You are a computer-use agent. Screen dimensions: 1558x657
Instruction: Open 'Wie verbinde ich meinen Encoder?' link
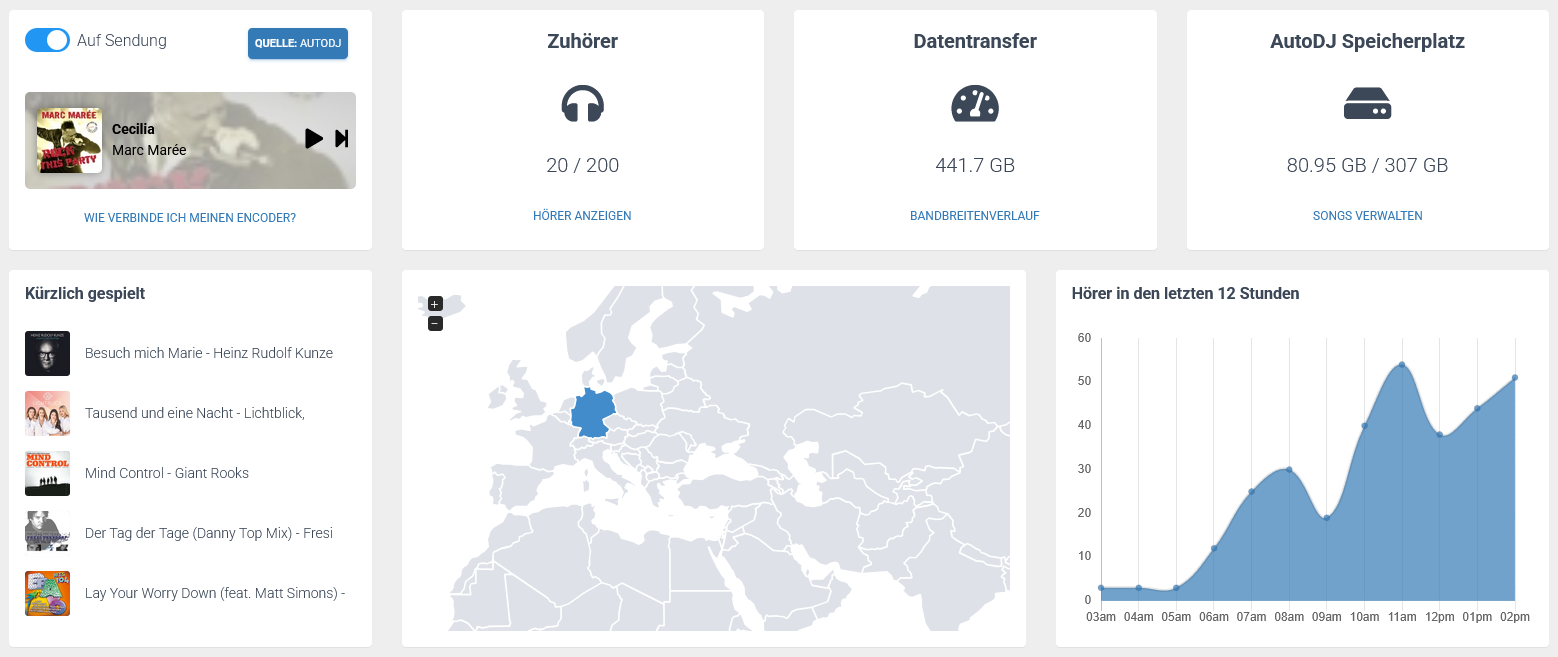pos(190,217)
